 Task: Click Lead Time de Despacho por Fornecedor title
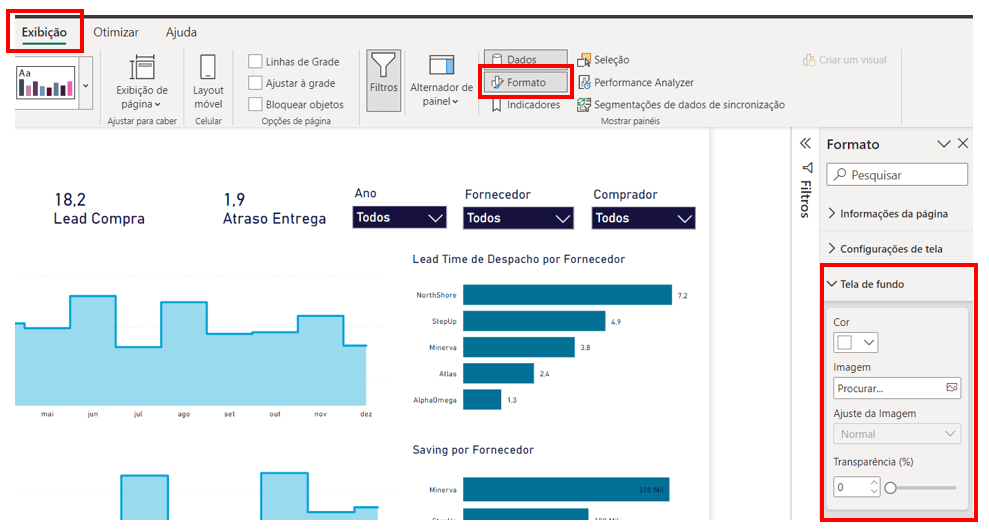(x=518, y=259)
